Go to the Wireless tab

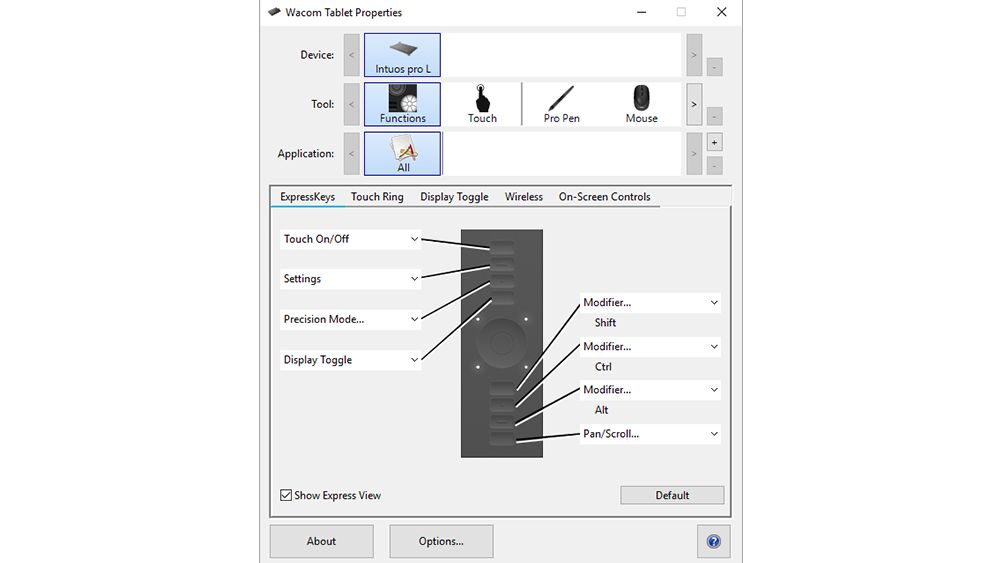coord(524,197)
